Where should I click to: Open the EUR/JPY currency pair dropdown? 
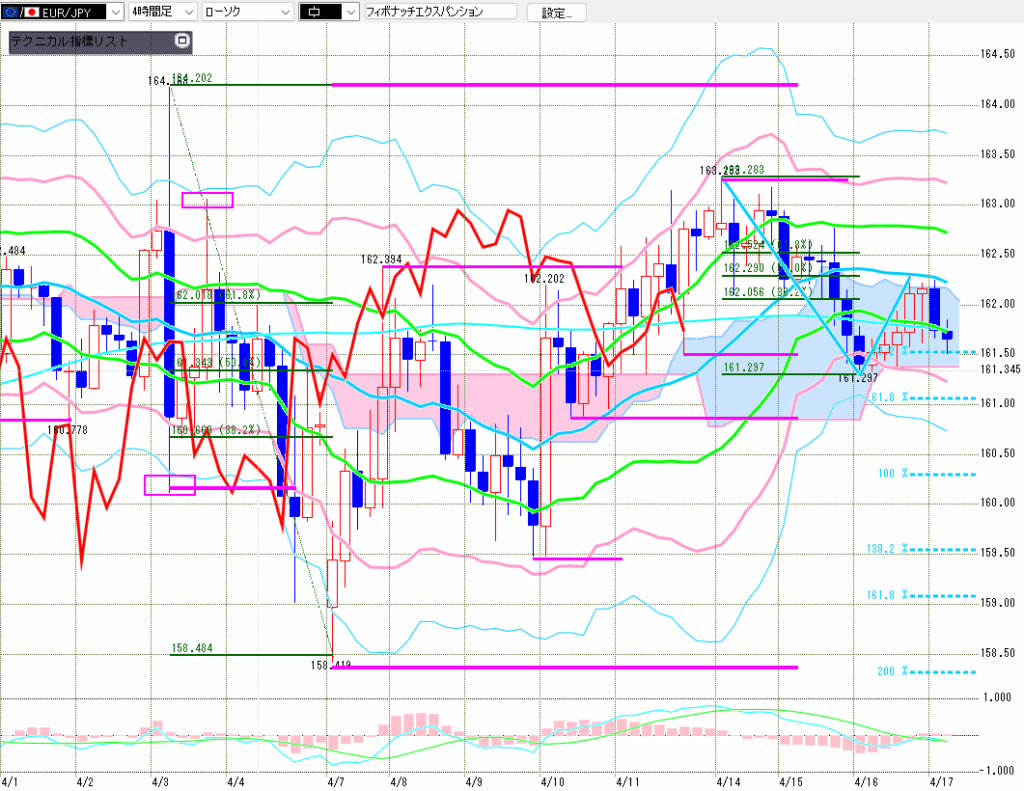pyautogui.click(x=116, y=12)
